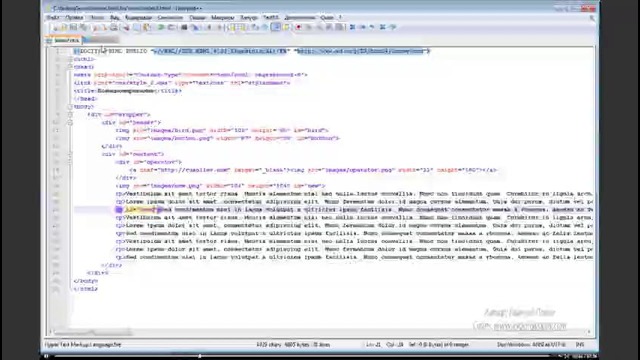This screenshot has width=640, height=360.
Task: Click the Undo toolbar icon
Action: 161,27
